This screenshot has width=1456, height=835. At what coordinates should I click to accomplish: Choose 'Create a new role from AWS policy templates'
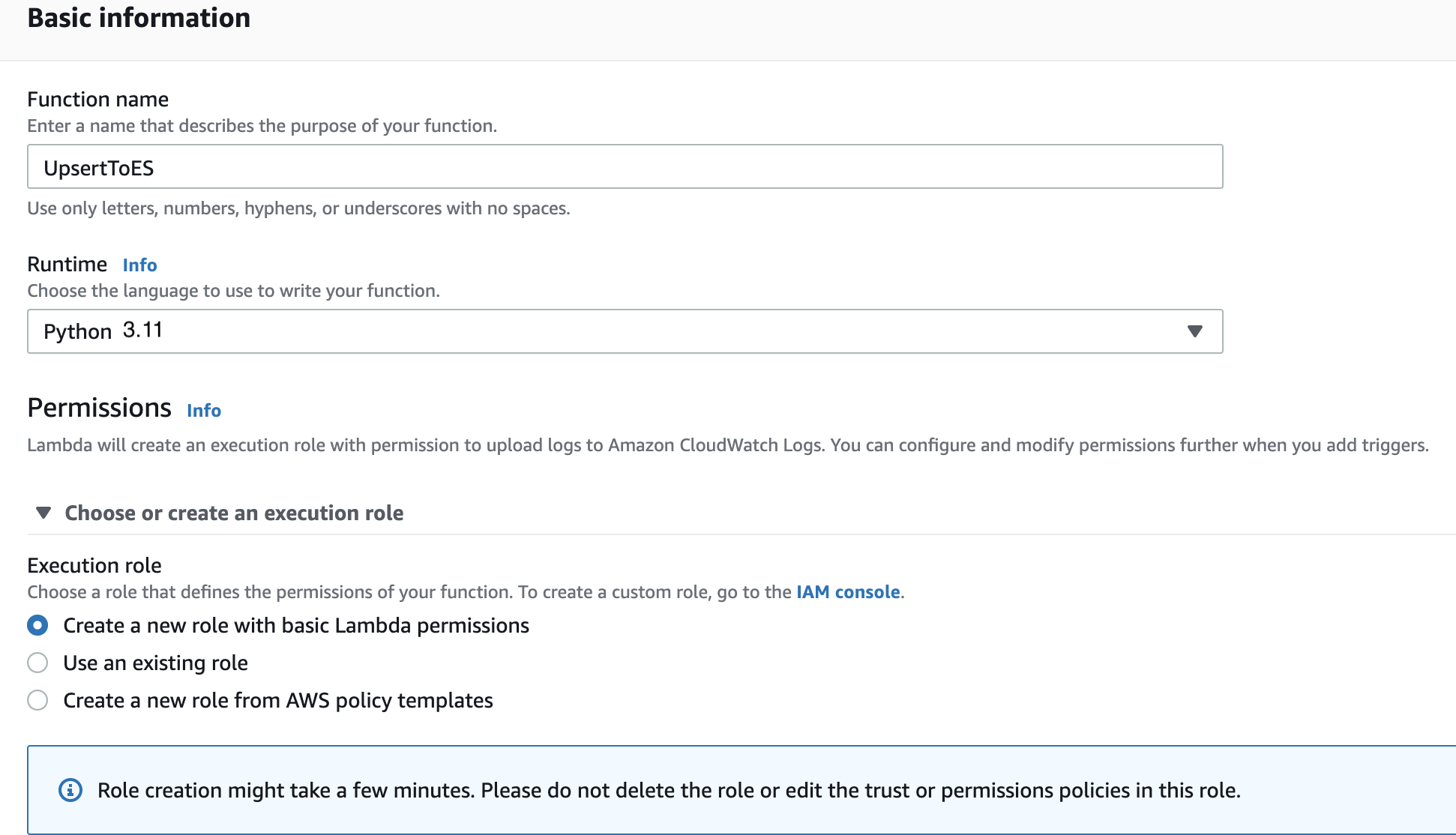click(37, 700)
